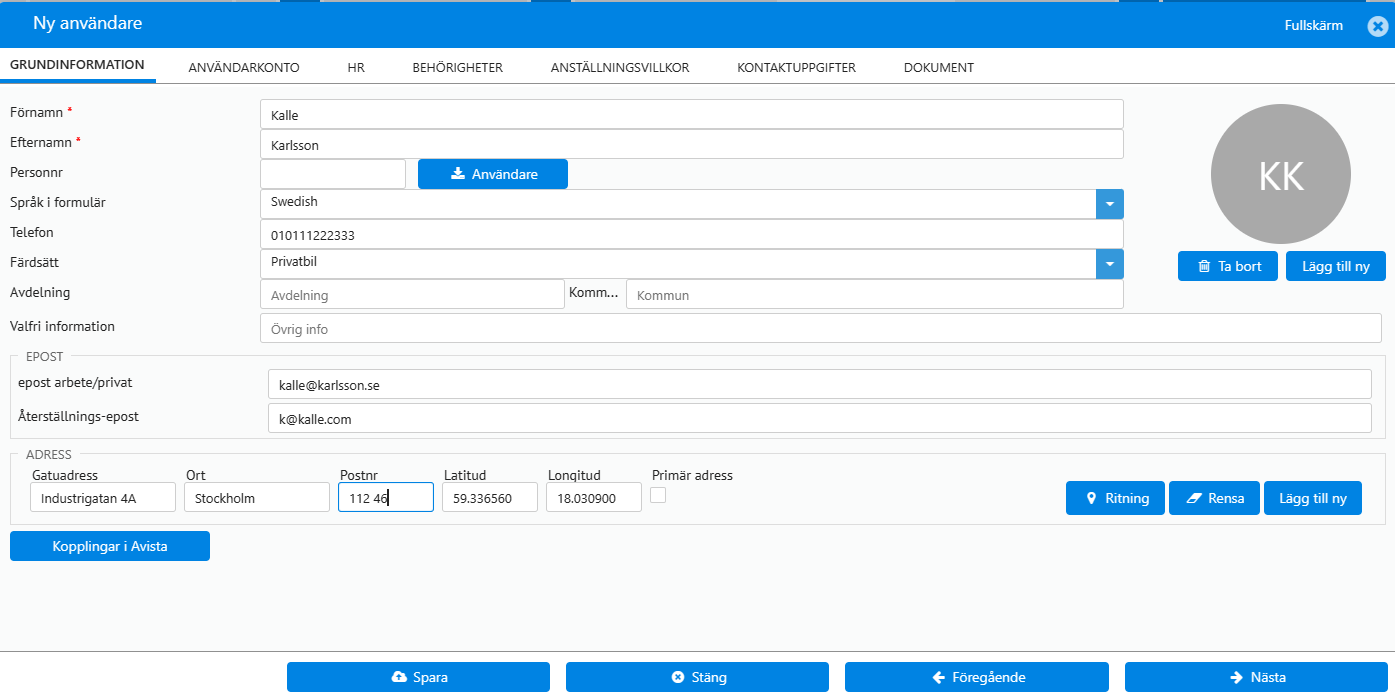Image resolution: width=1395 pixels, height=699 pixels.
Task: Click the Valfri information label
Action: pos(62,326)
